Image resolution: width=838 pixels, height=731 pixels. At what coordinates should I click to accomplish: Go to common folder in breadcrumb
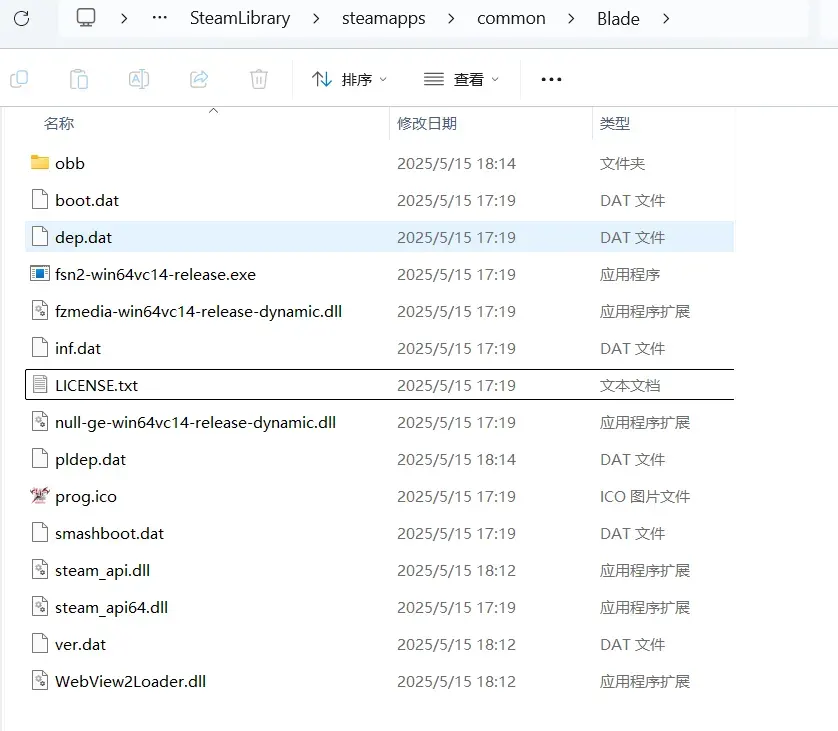(511, 18)
